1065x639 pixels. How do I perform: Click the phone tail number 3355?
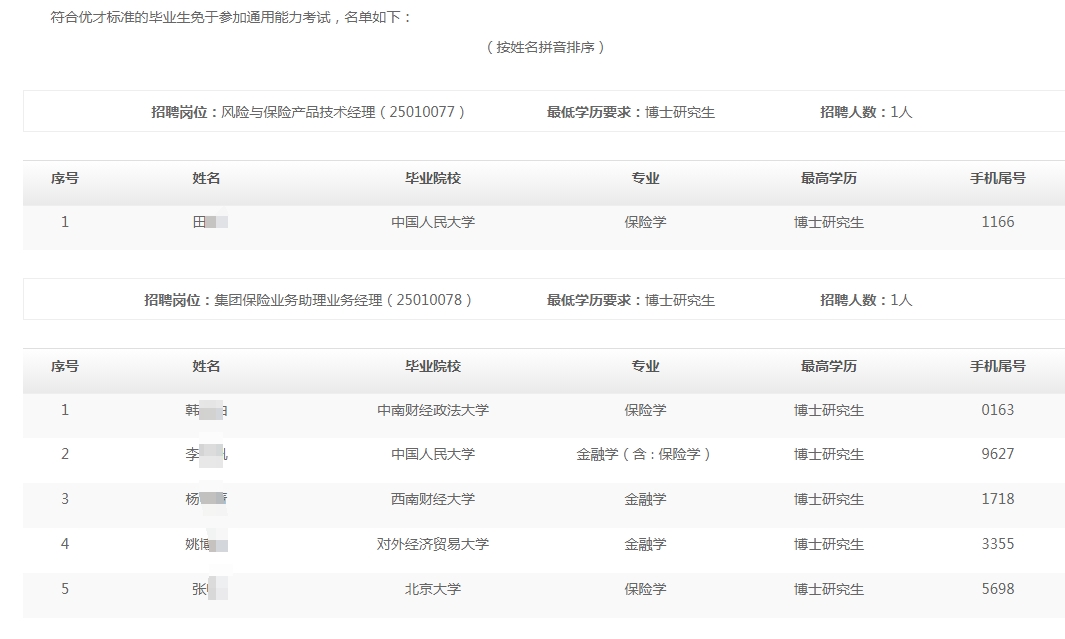[x=997, y=544]
